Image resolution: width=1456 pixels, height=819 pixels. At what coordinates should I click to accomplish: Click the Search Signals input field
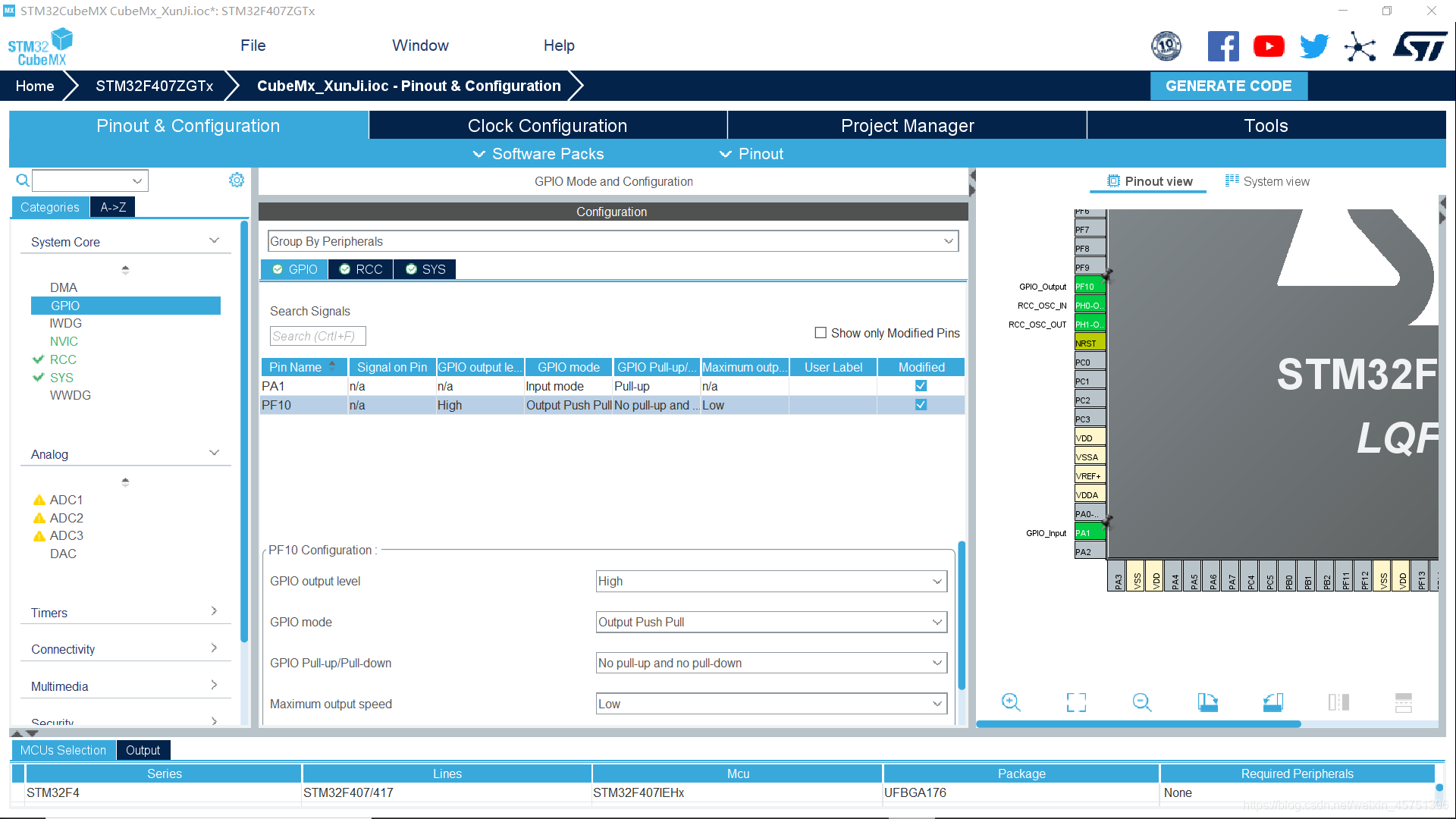tap(318, 336)
